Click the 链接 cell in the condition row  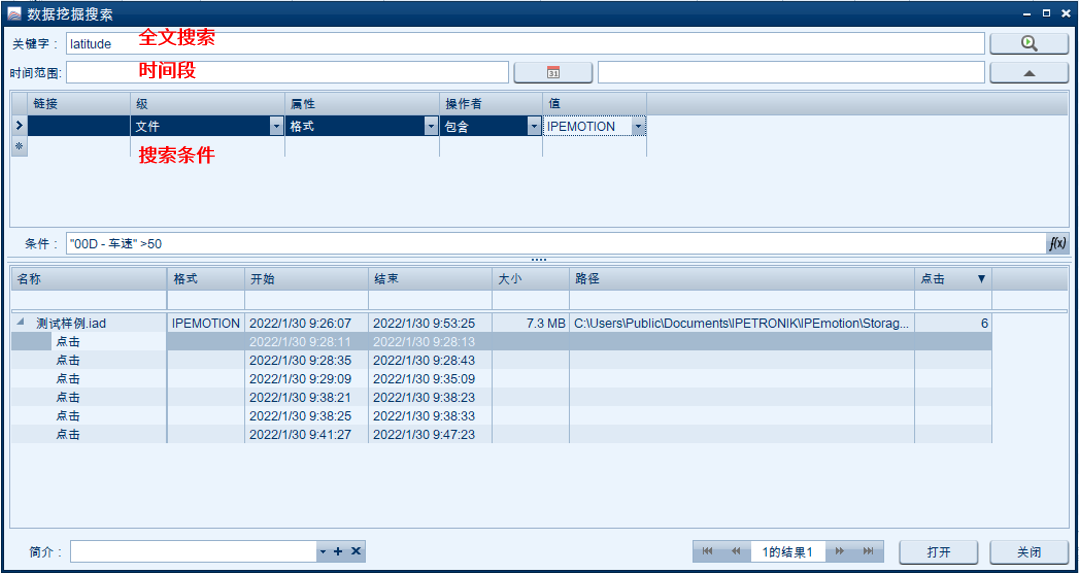pos(79,127)
